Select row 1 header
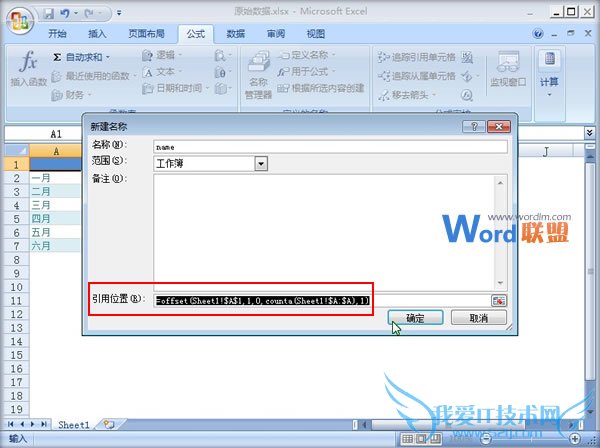The image size is (600, 448). pos(16,165)
